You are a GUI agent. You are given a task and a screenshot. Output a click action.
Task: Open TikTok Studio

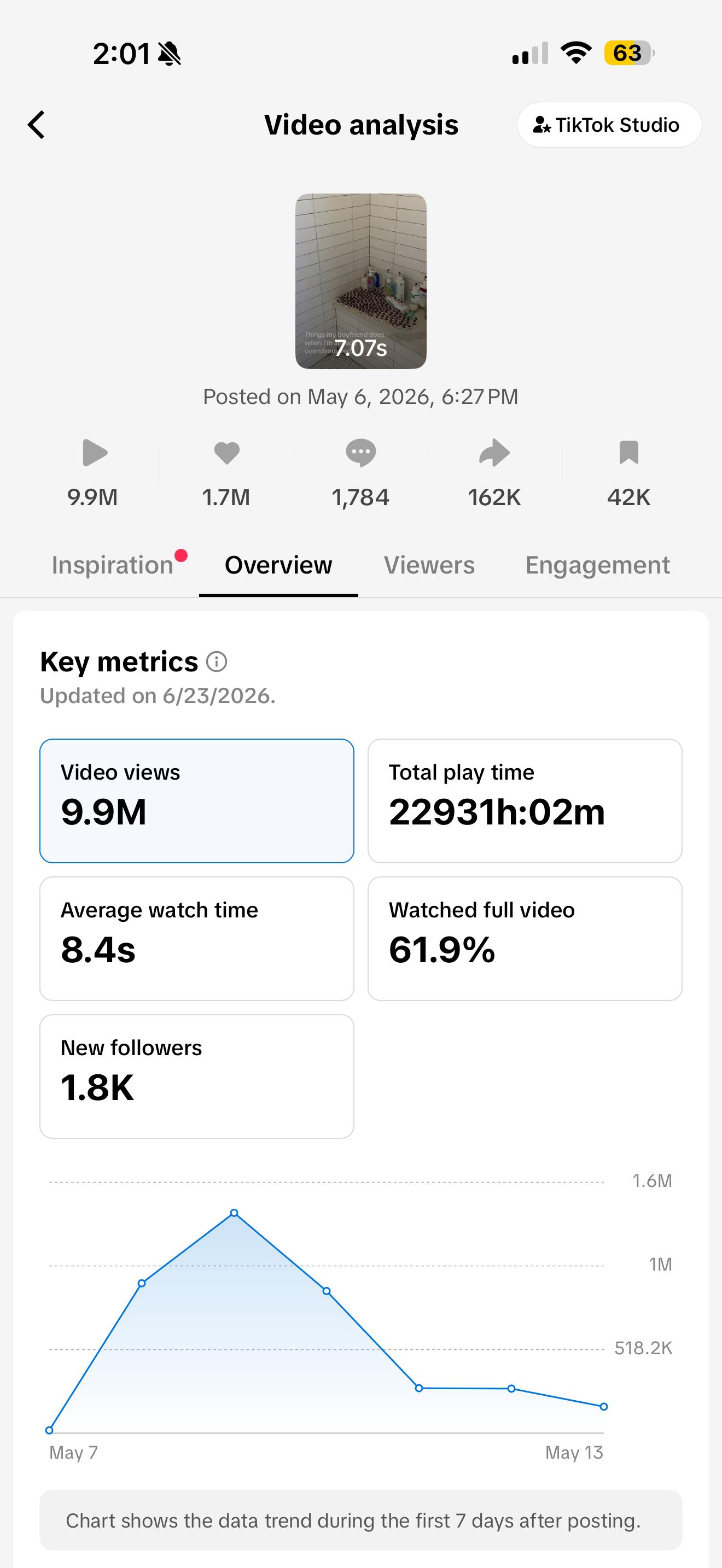click(609, 125)
